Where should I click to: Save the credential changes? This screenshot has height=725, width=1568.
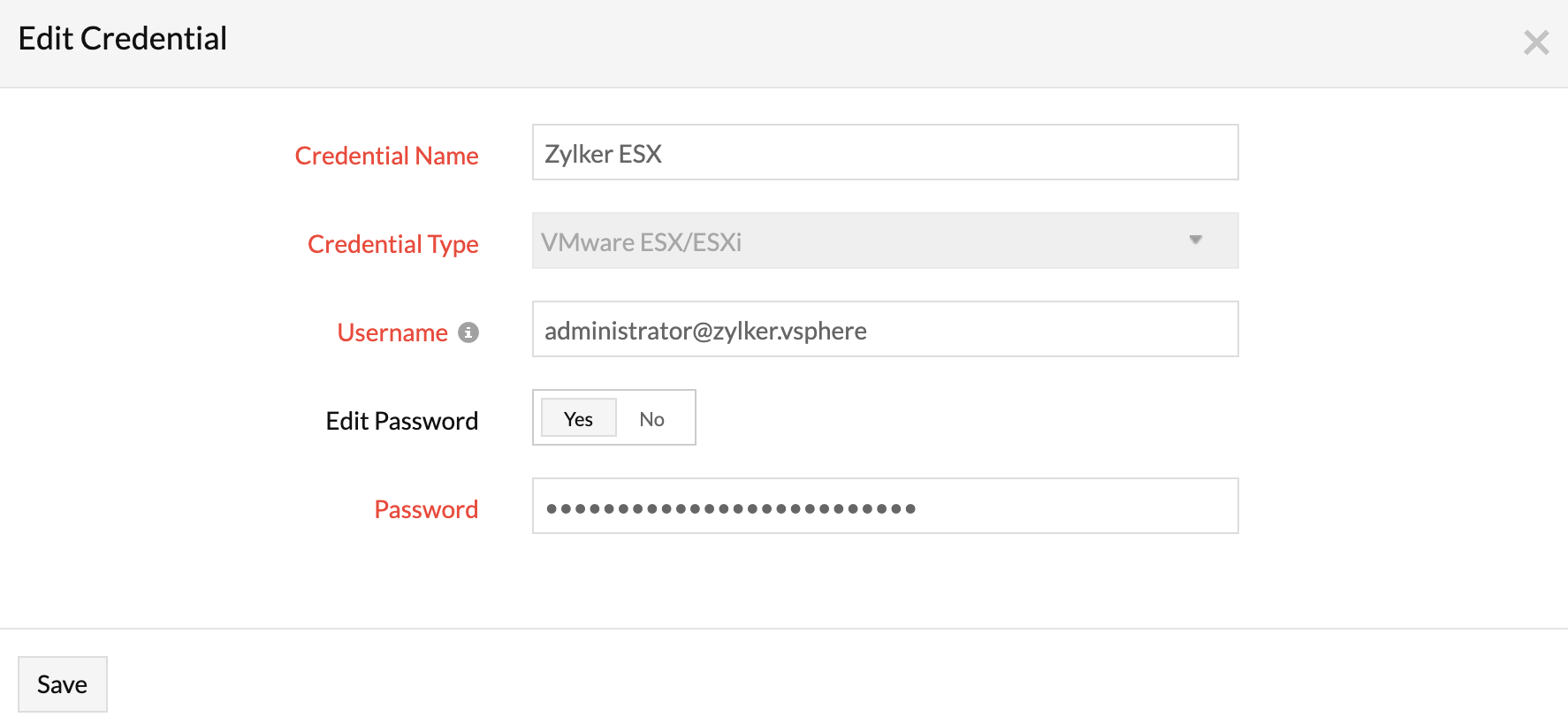point(62,684)
